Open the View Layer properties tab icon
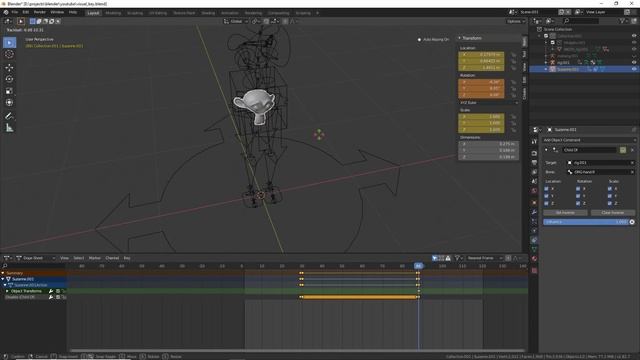Image resolution: width=640 pixels, height=360 pixels. pos(534,172)
